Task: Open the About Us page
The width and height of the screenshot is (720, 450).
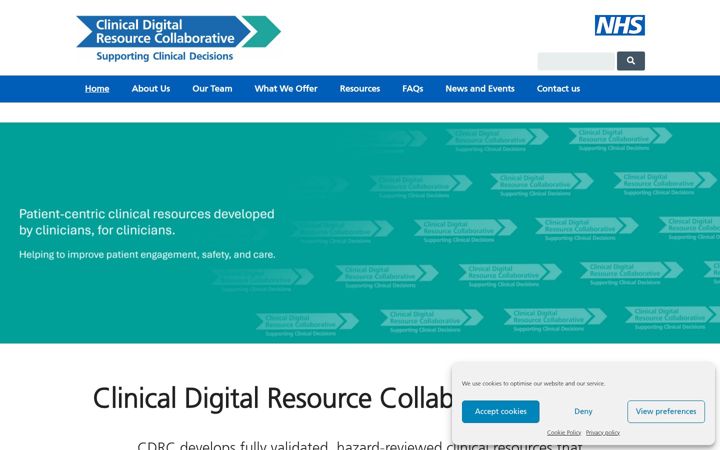Action: [x=151, y=89]
